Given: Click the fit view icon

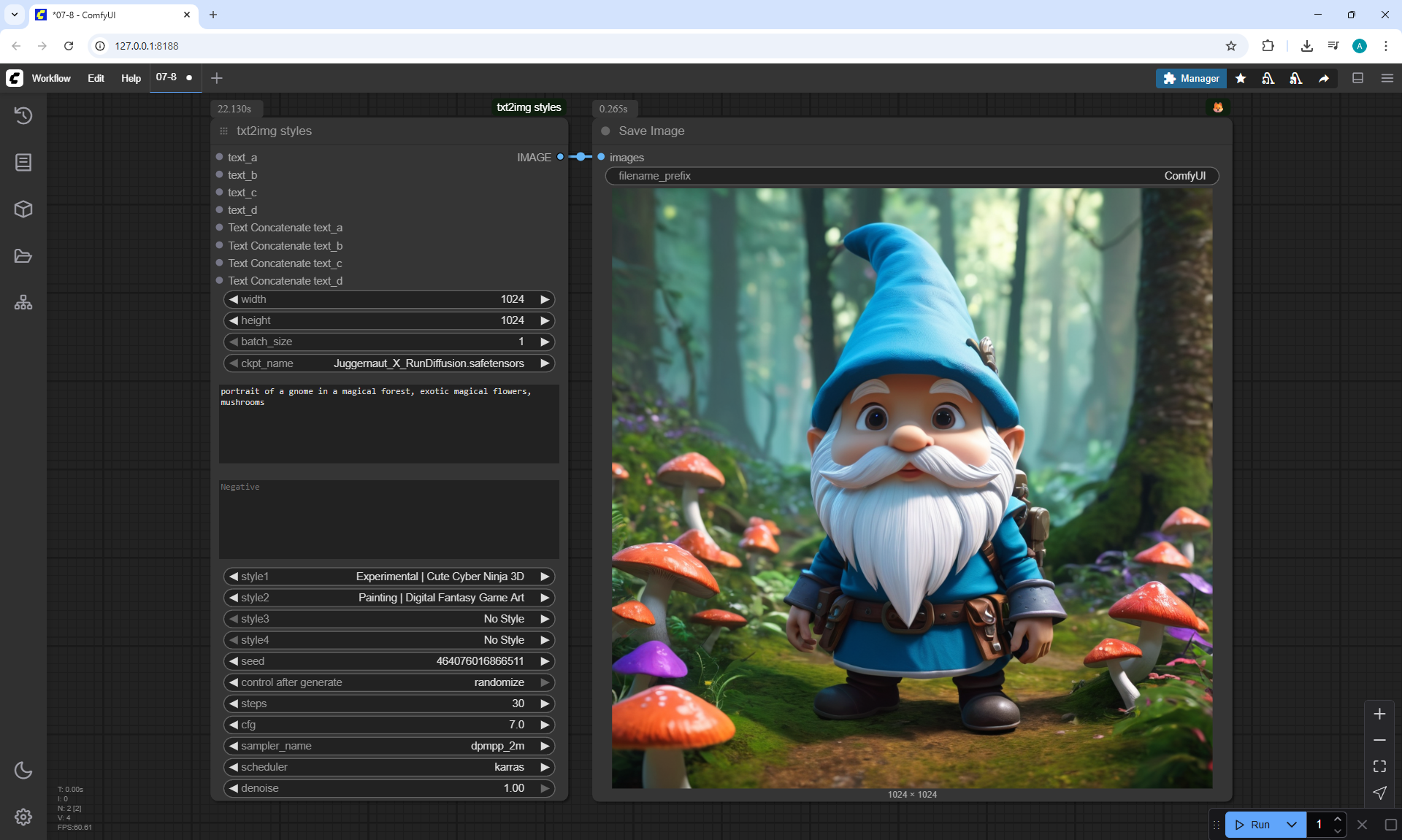Looking at the screenshot, I should coord(1379,766).
